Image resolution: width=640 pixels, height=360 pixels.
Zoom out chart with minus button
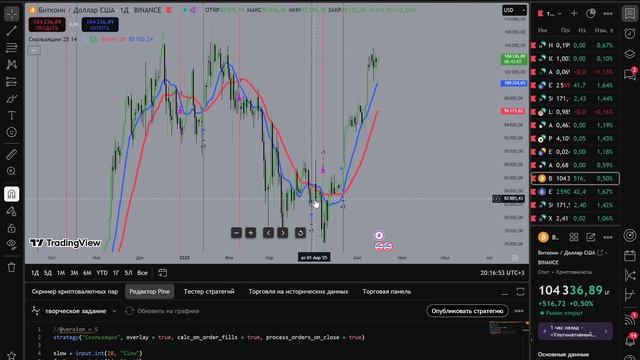pyautogui.click(x=236, y=233)
